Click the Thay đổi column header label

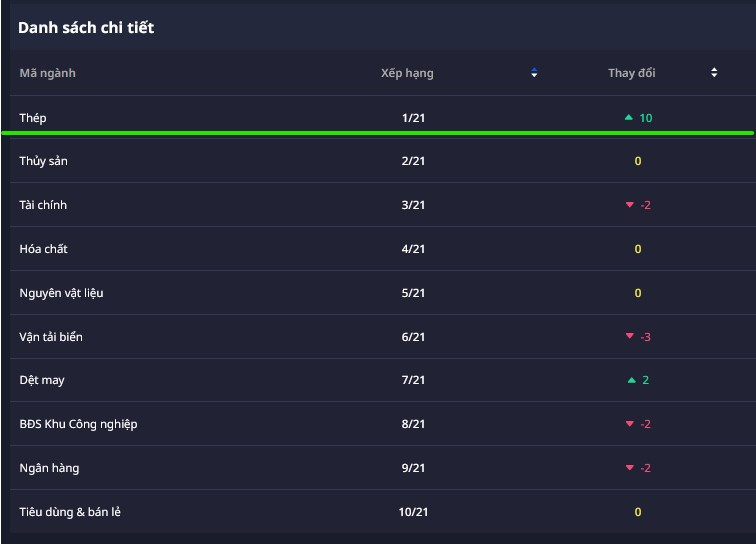pyautogui.click(x=632, y=73)
